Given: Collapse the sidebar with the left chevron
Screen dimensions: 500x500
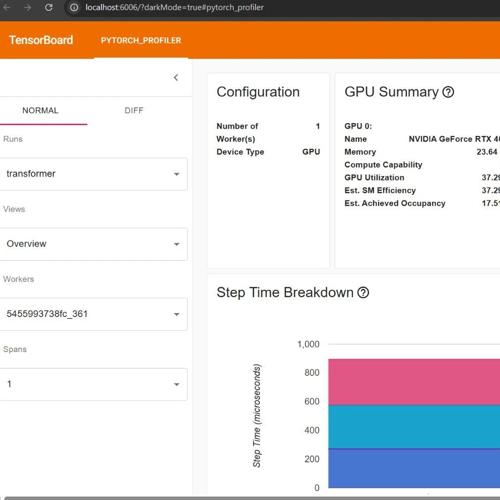Looking at the screenshot, I should pyautogui.click(x=176, y=78).
